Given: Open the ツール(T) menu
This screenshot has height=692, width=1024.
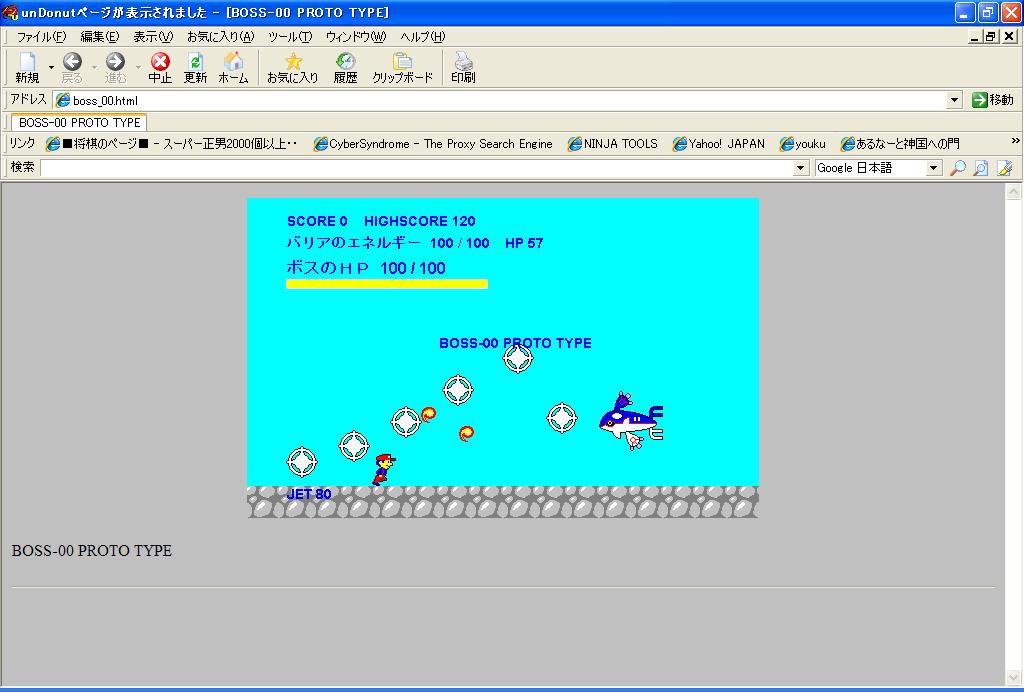Looking at the screenshot, I should tap(290, 37).
